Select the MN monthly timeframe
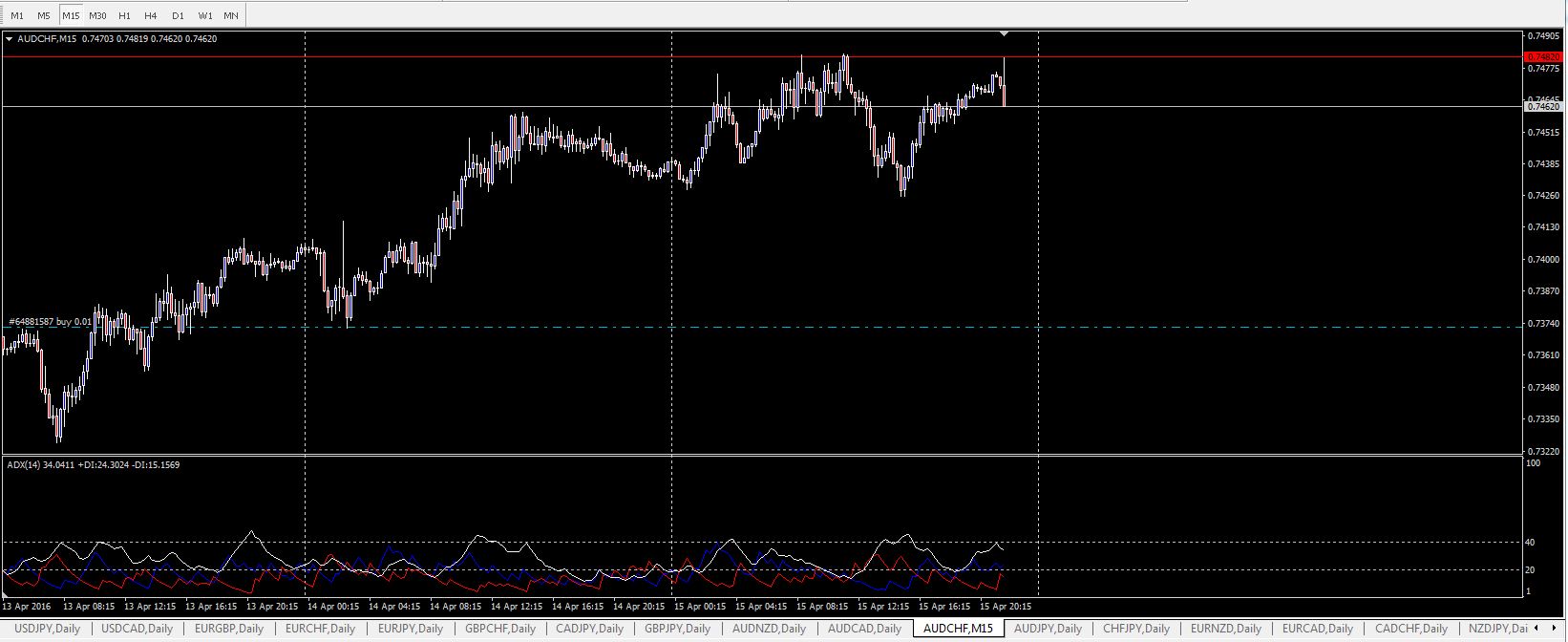1568x642 pixels. coord(231,15)
